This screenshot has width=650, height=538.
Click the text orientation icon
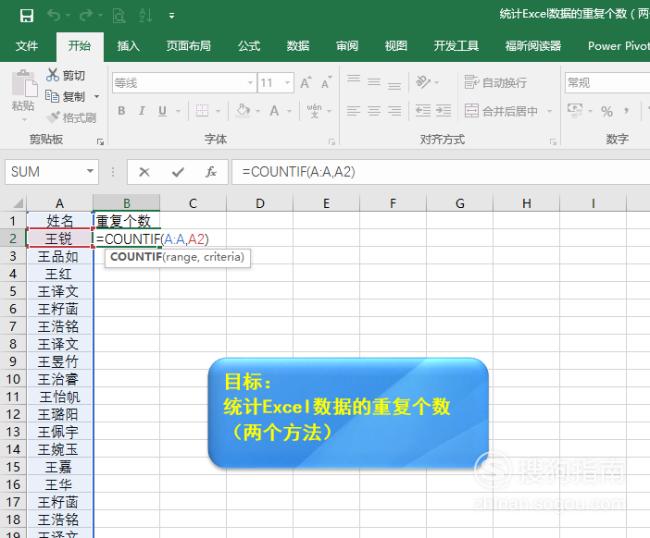pyautogui.click(x=423, y=82)
